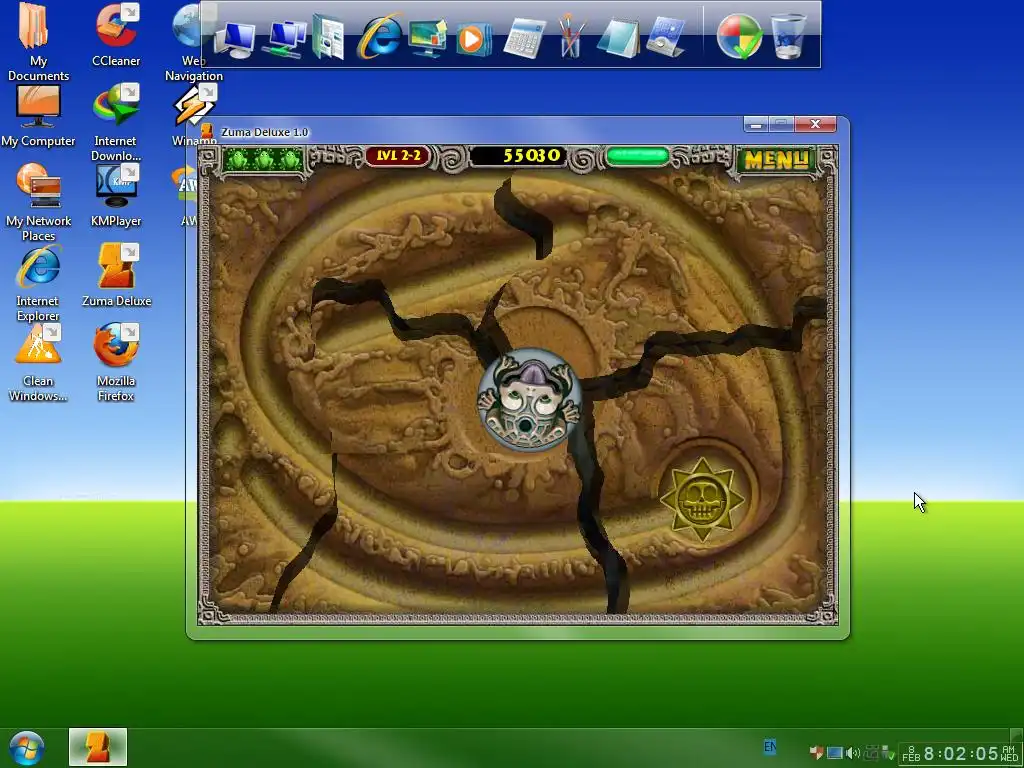
Task: Open Internet Download Manager shortcut
Action: [x=116, y=123]
